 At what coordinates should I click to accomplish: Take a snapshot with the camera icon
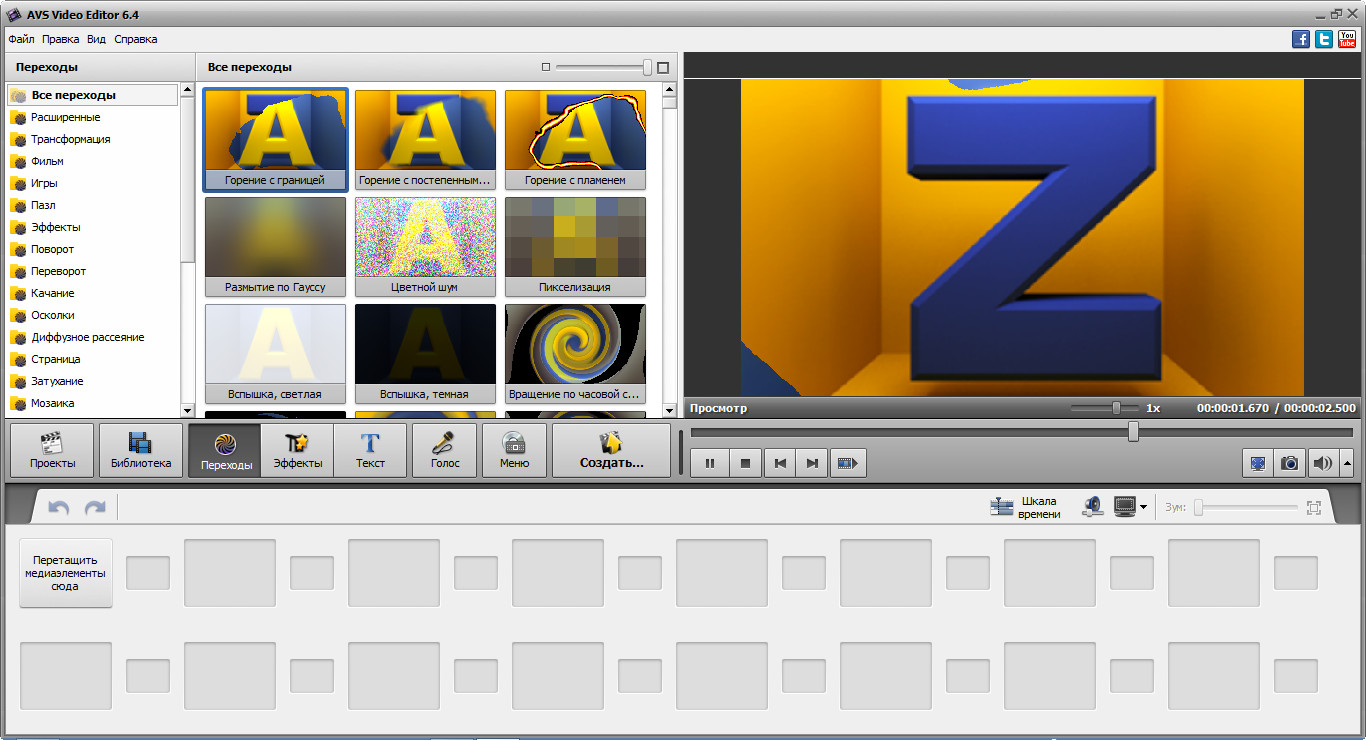click(x=1290, y=463)
